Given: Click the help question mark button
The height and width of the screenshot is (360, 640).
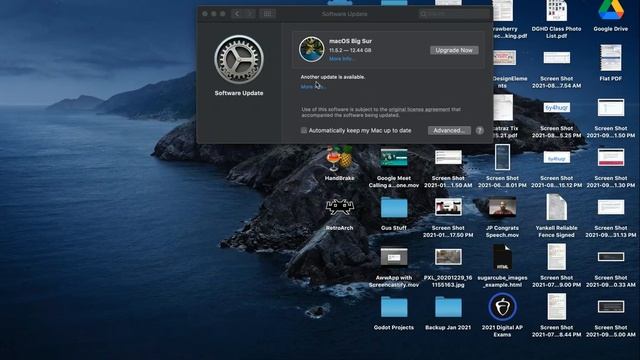Looking at the screenshot, I should (480, 130).
